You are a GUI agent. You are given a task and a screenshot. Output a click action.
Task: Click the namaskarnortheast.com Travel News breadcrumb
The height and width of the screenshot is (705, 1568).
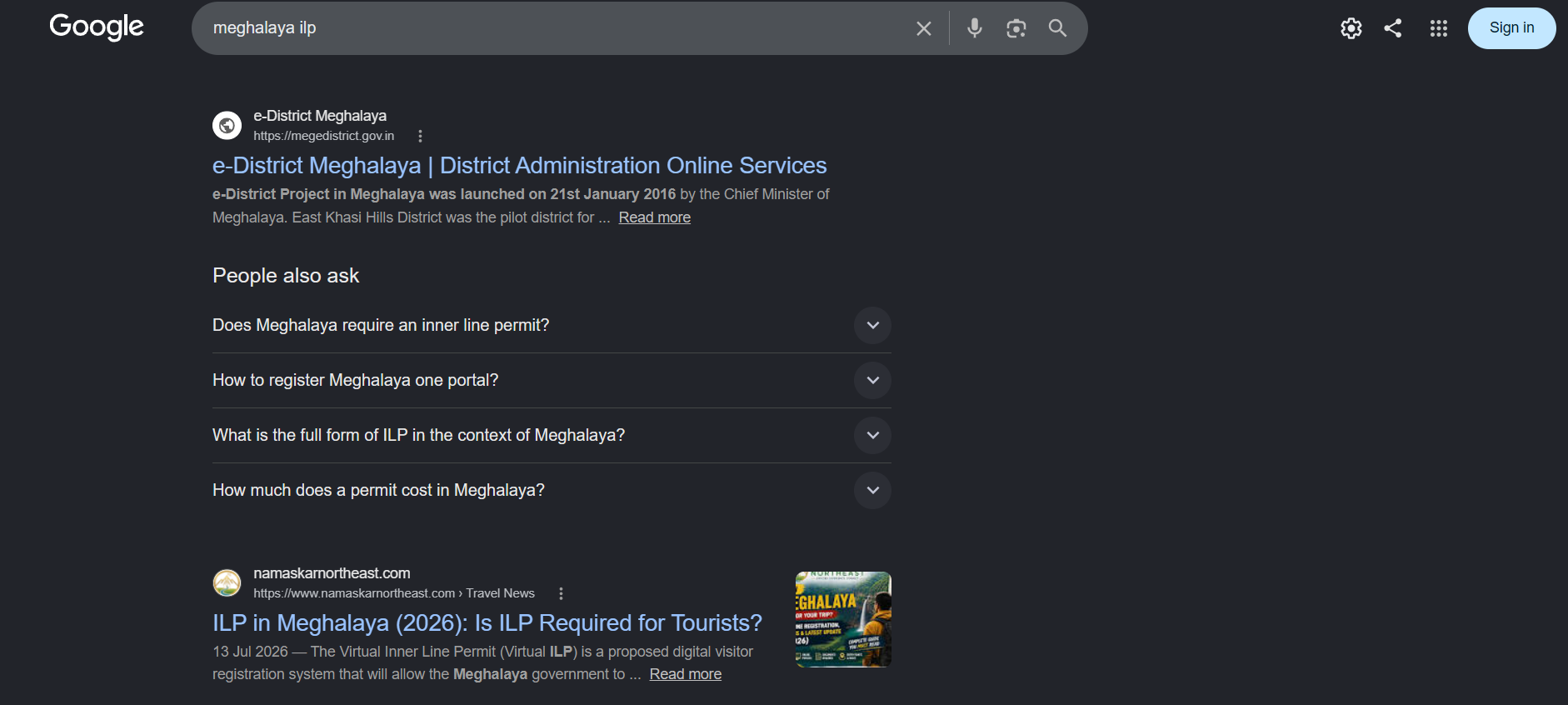[x=394, y=593]
